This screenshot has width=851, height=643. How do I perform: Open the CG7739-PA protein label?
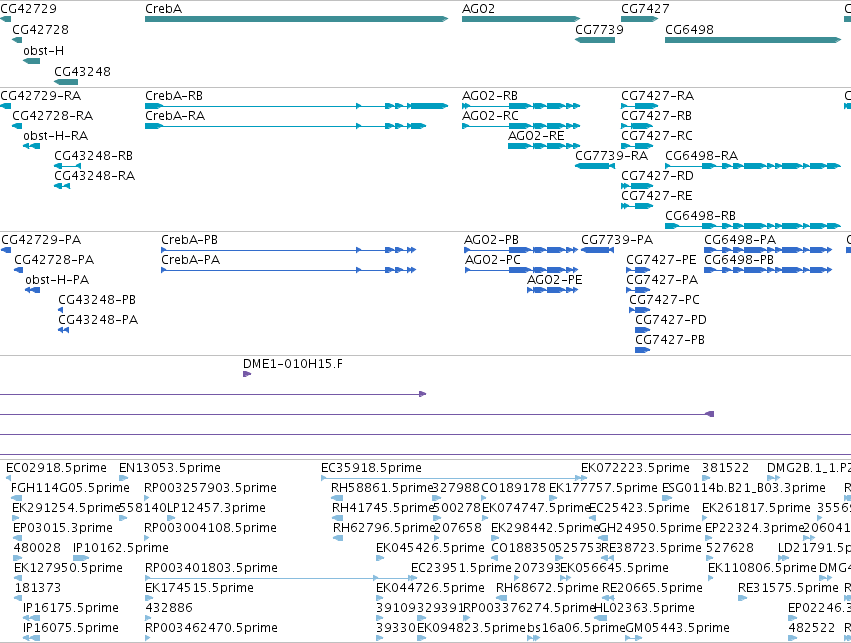tap(617, 240)
